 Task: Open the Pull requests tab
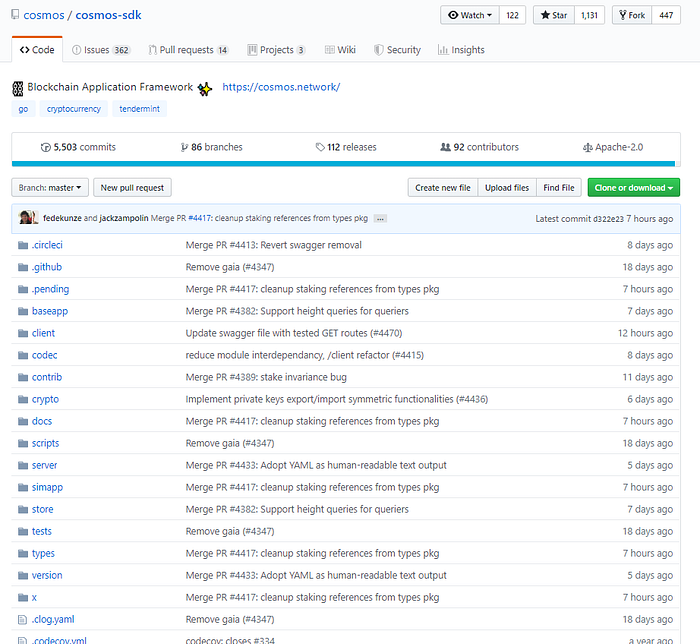(x=188, y=50)
